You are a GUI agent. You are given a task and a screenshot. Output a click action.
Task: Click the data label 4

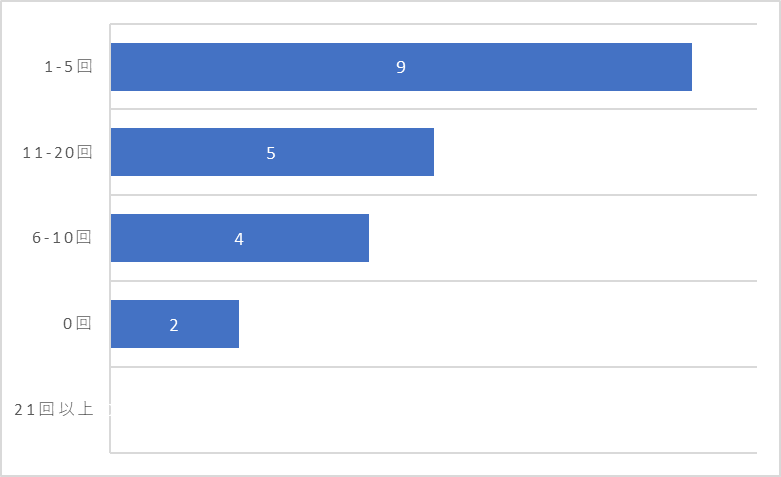[239, 239]
